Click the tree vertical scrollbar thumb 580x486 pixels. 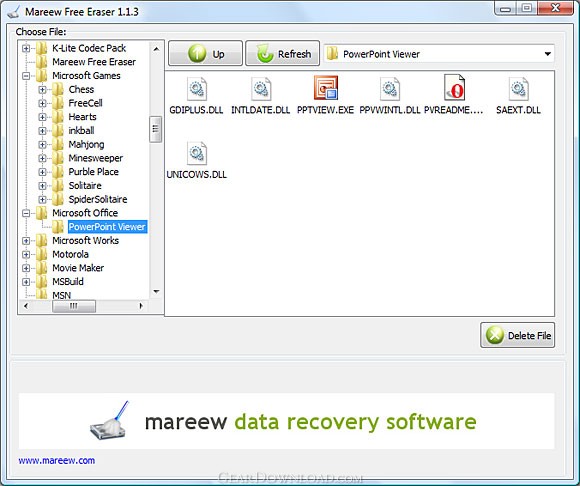pos(155,129)
